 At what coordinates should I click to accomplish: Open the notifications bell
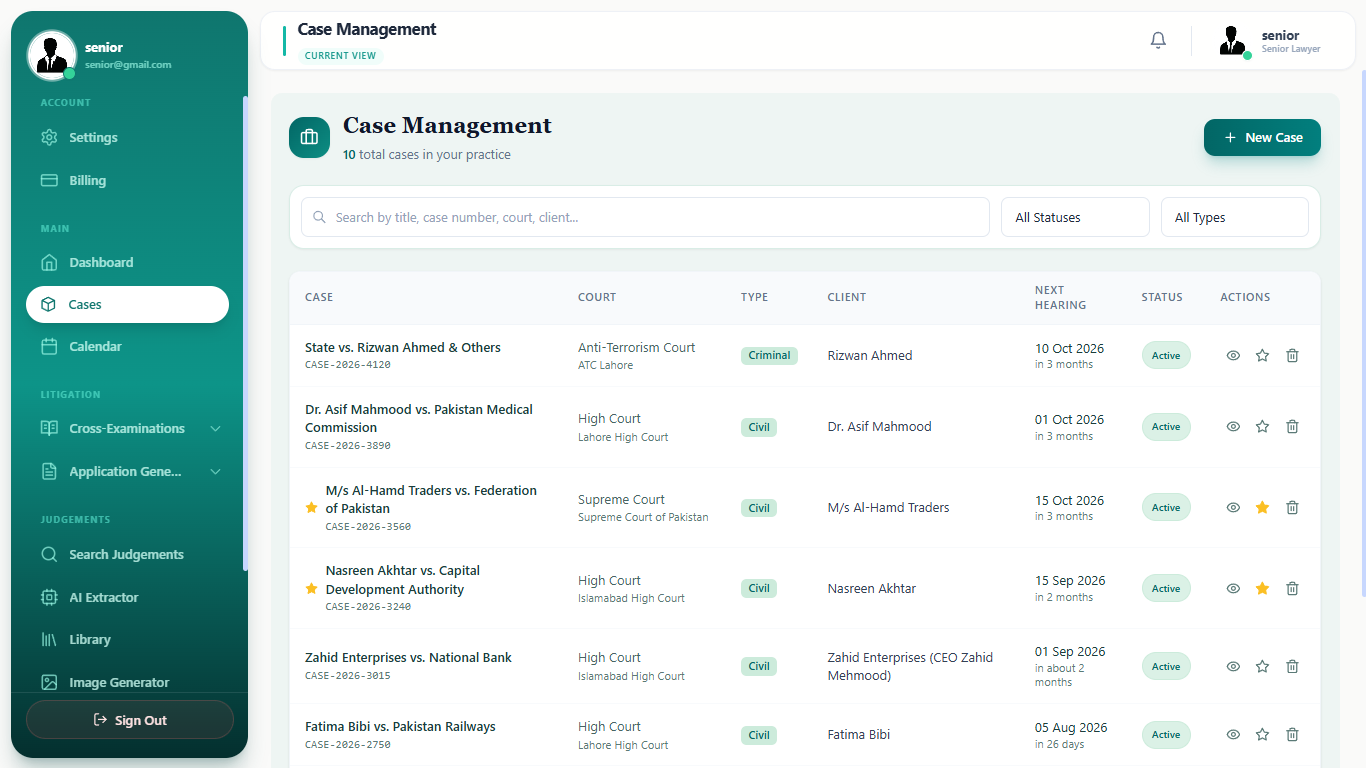[1158, 41]
